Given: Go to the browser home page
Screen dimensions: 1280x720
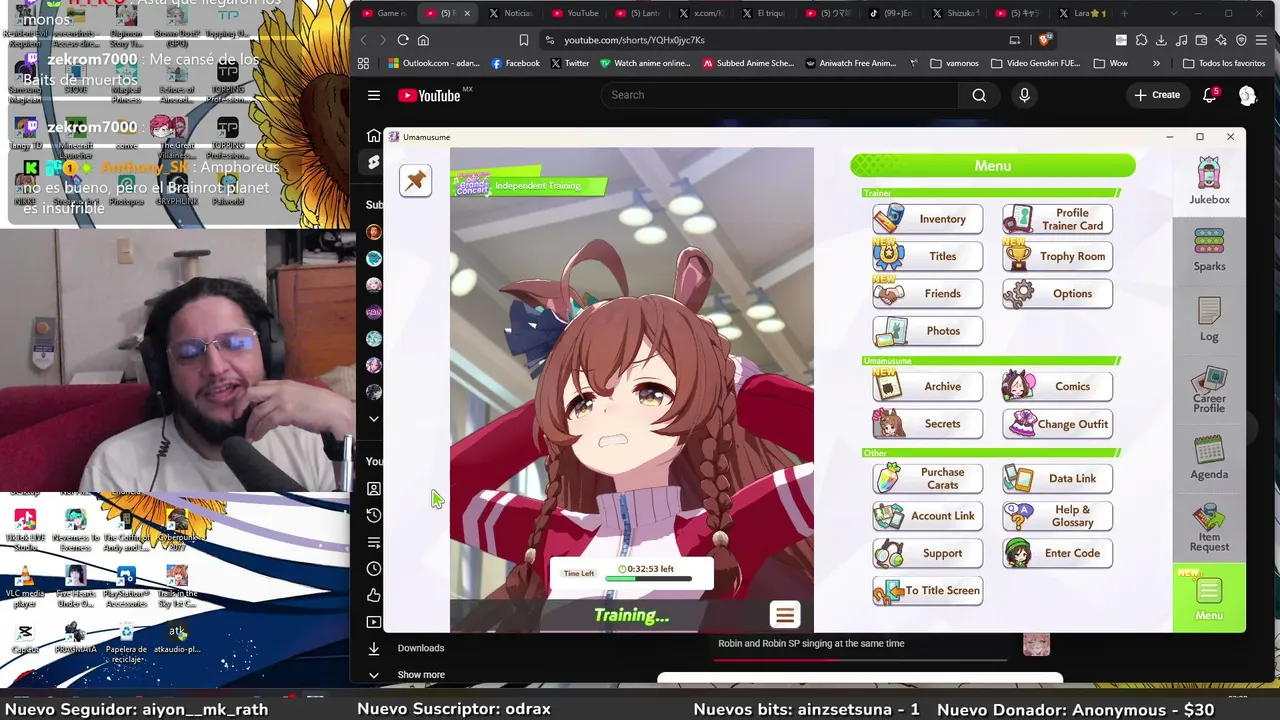Looking at the screenshot, I should pos(423,40).
